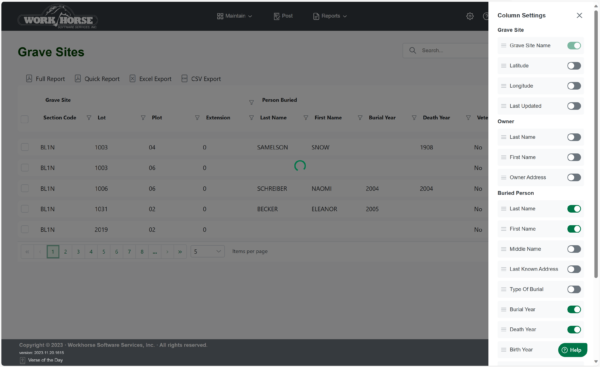The height and width of the screenshot is (367, 600).
Task: Disable Buried Person Last Name toggle
Action: point(574,209)
